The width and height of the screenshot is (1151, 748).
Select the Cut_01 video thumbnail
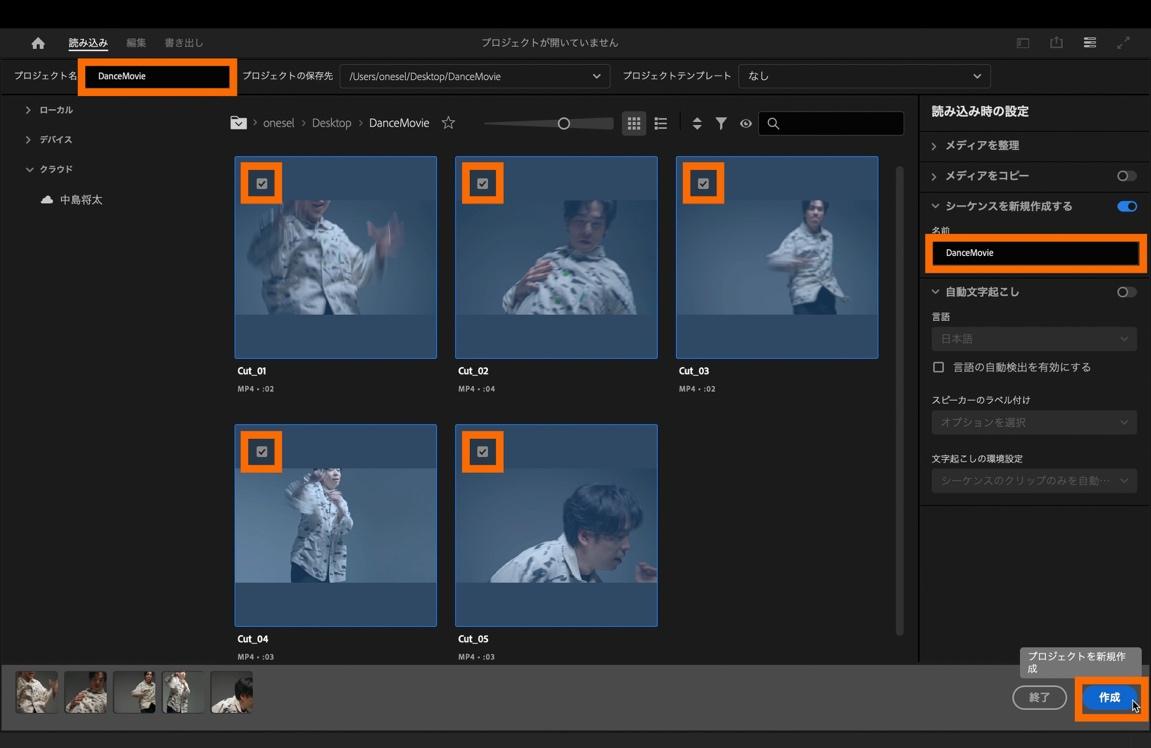[x=335, y=257]
